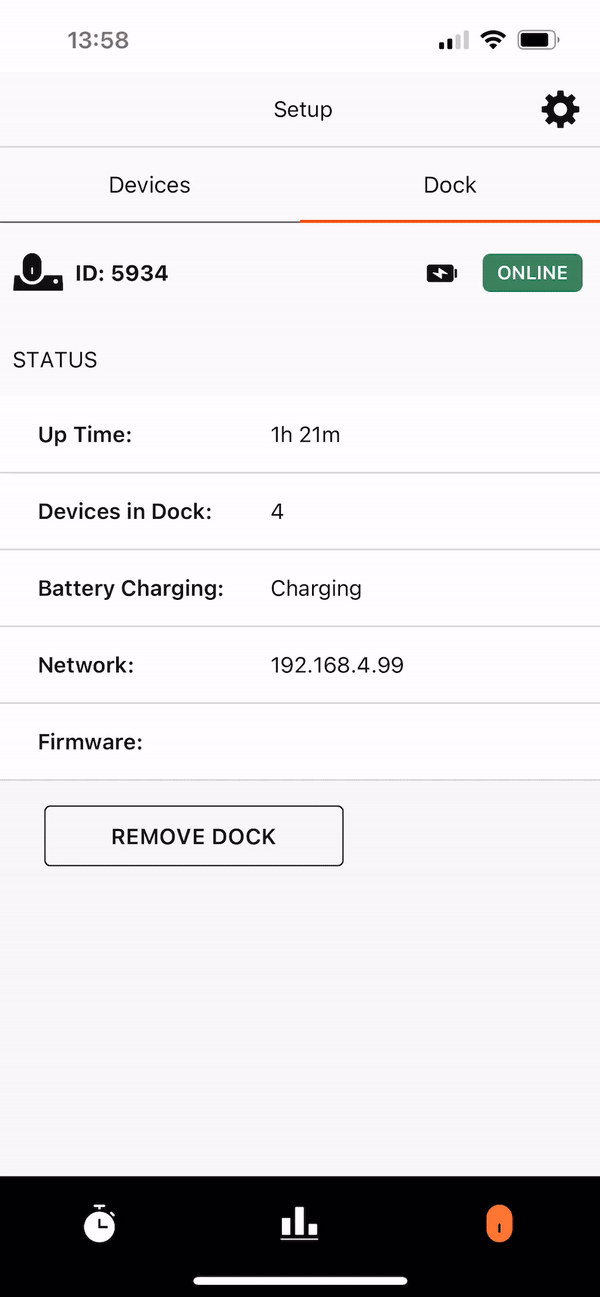Open statistics via the bar chart icon
Image resolution: width=600 pixels, height=1297 pixels.
[x=299, y=1223]
